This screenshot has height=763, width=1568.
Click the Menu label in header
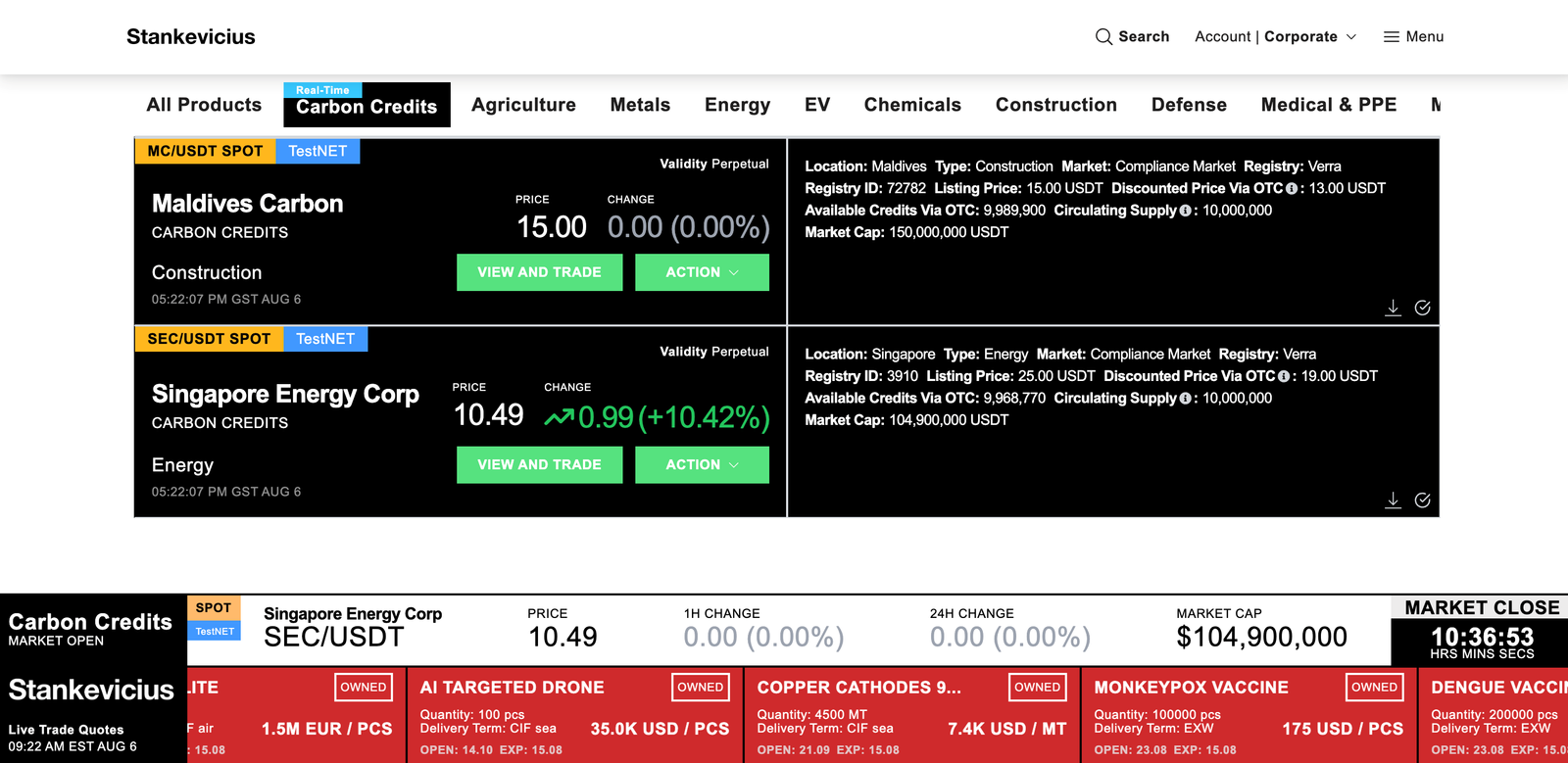1425,37
